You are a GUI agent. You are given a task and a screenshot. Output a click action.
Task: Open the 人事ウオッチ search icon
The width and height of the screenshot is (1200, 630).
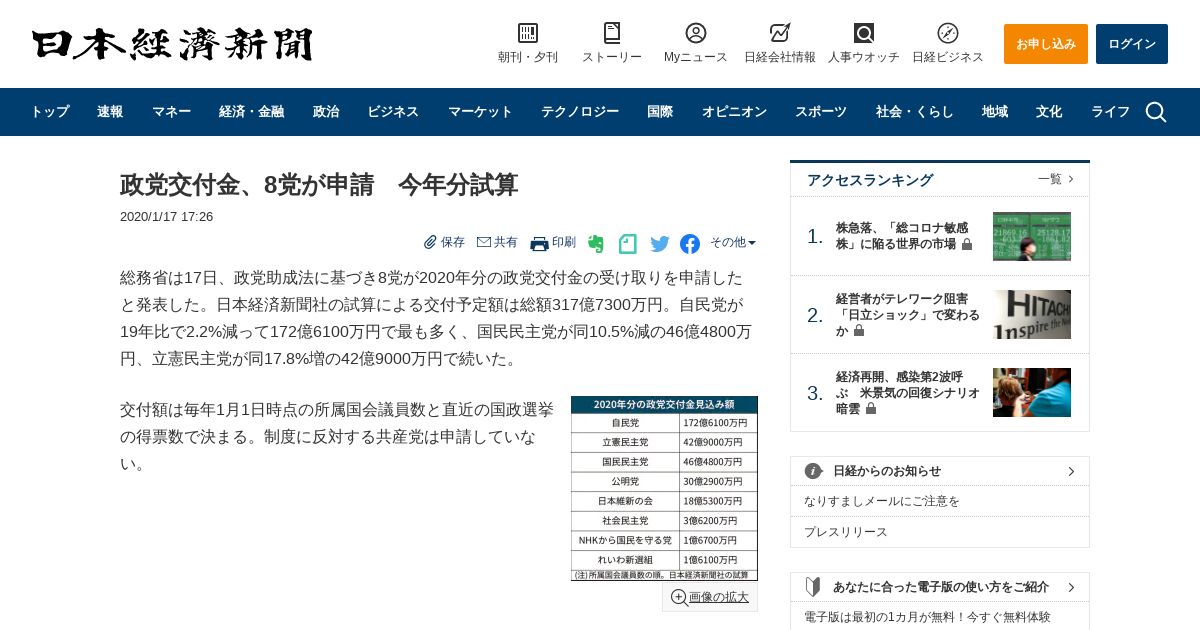(864, 33)
